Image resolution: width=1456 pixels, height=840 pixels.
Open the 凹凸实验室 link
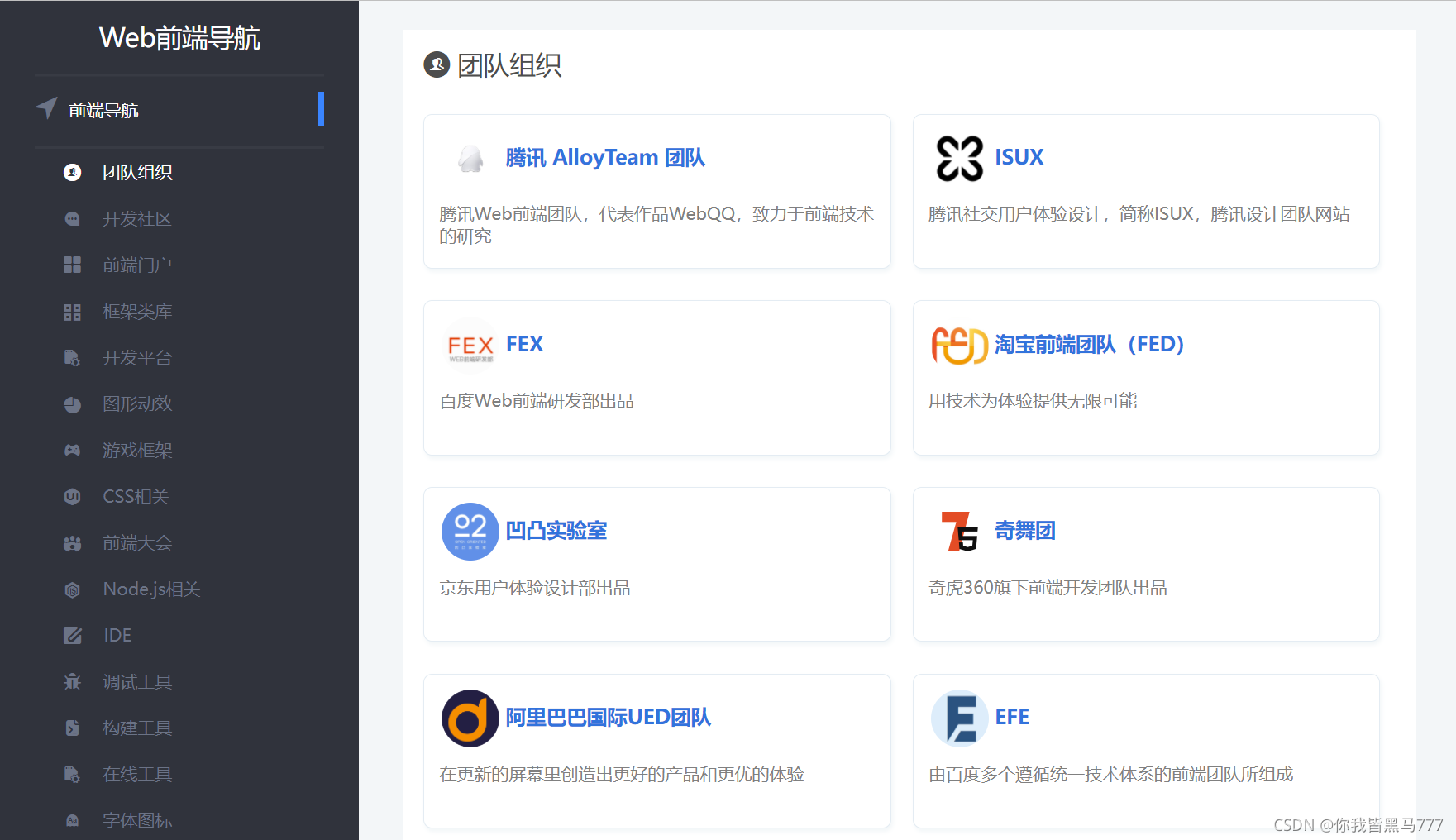[x=556, y=531]
